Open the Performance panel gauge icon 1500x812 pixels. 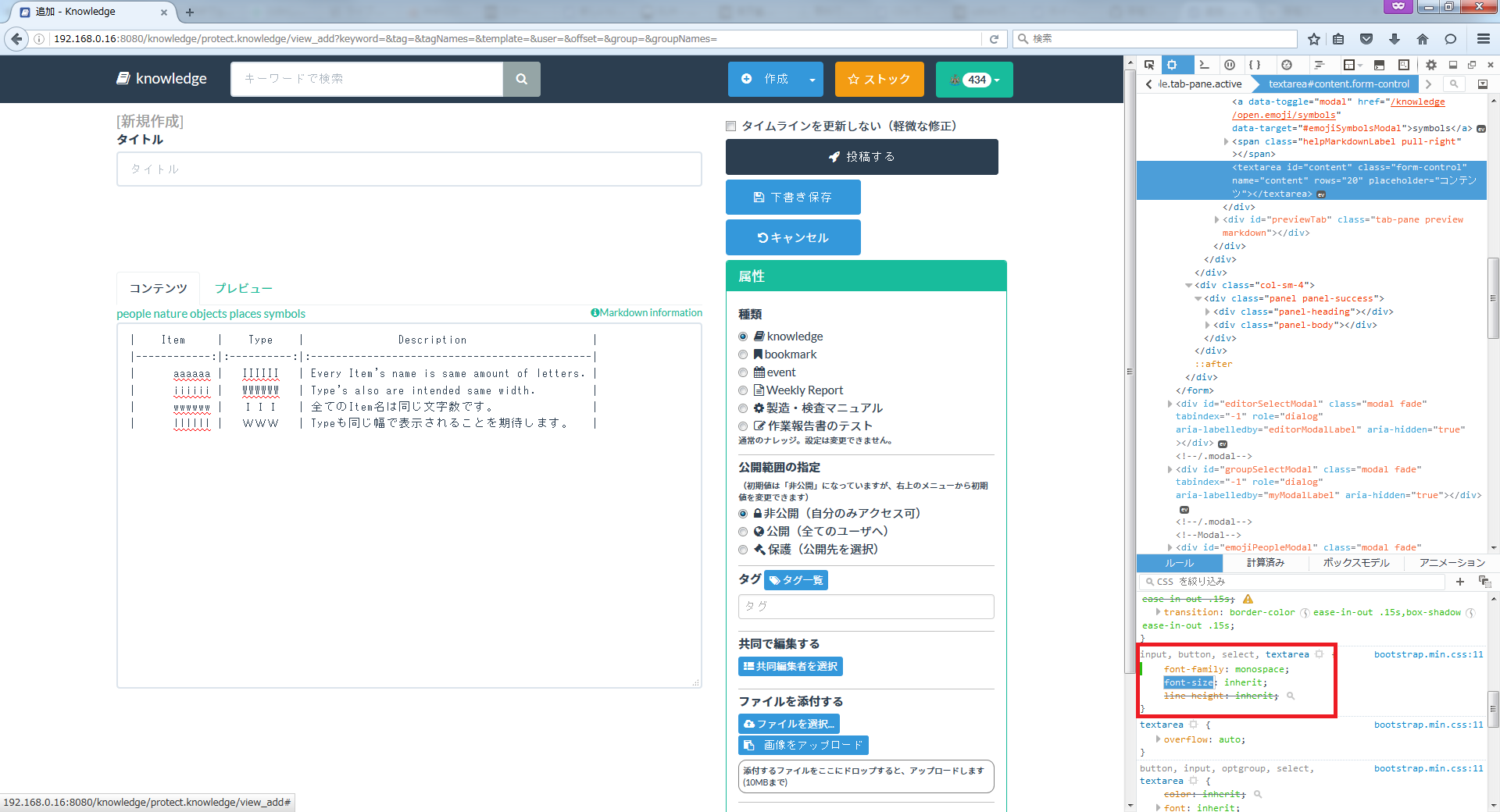click(x=1286, y=65)
